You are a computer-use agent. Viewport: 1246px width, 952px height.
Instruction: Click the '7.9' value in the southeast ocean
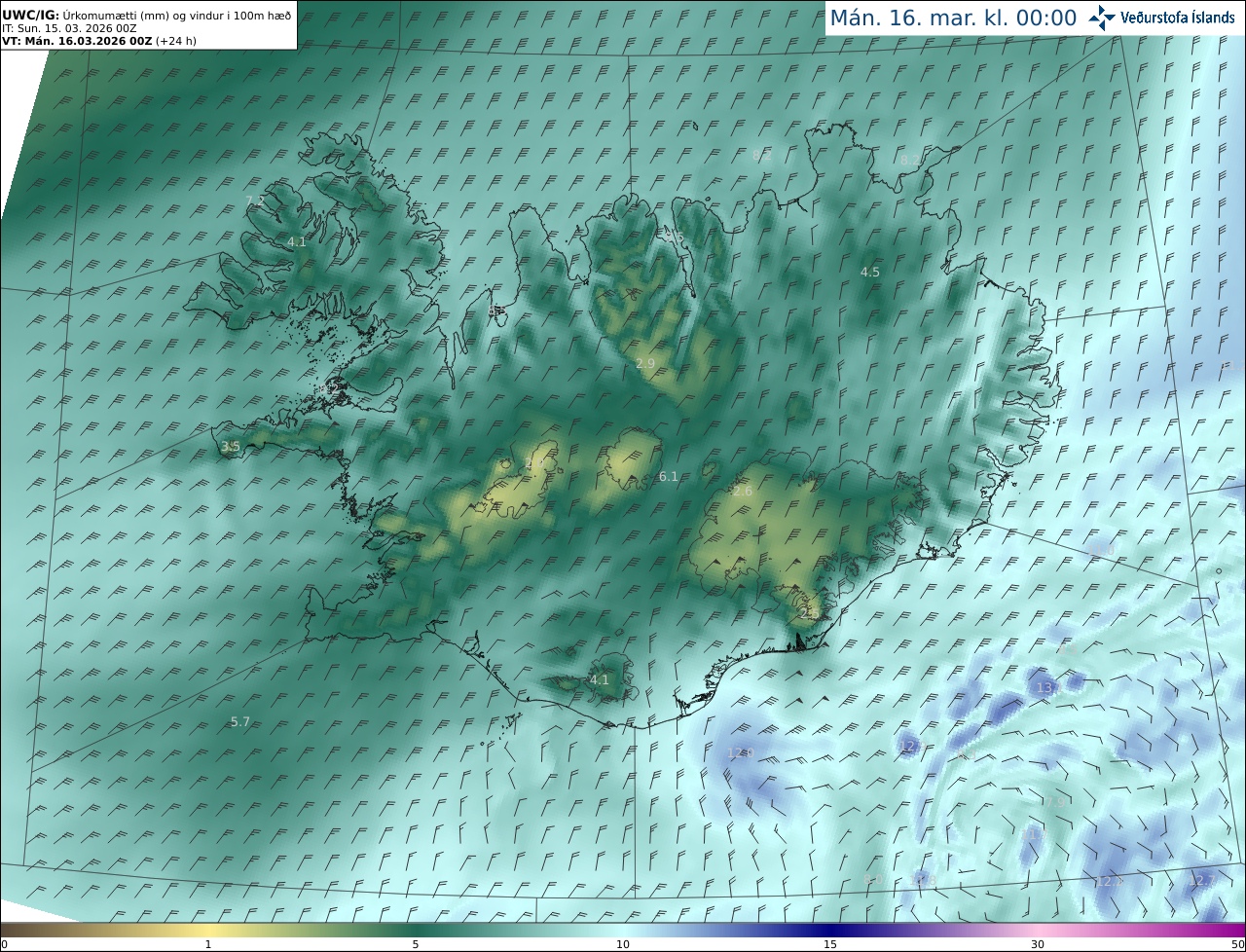[1055, 802]
